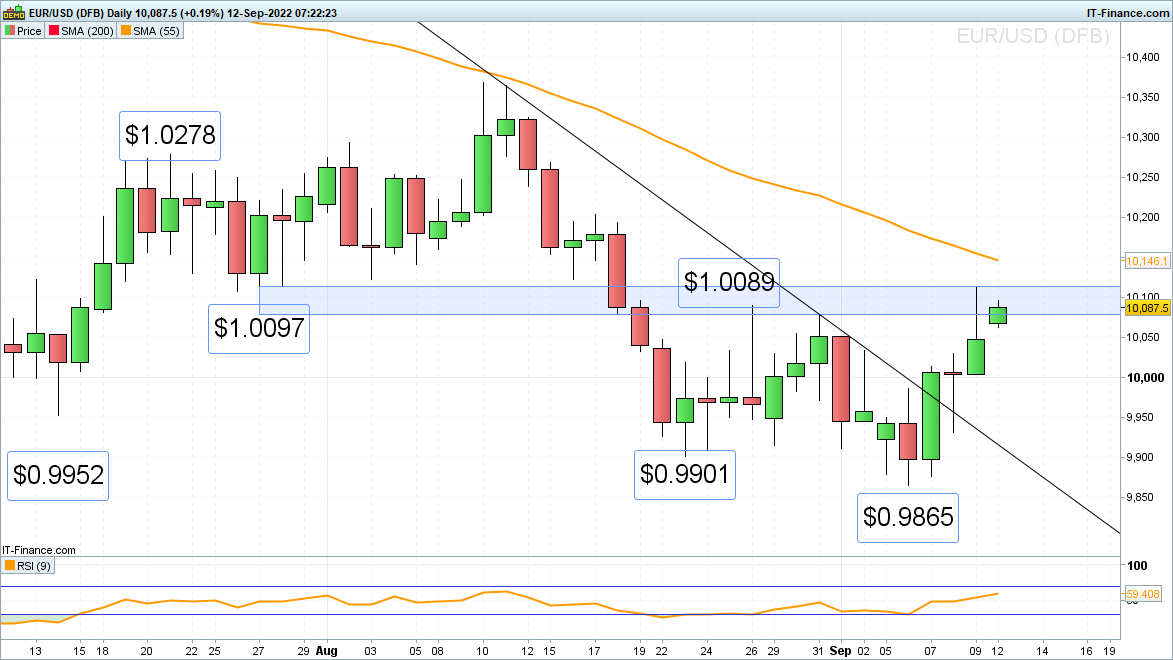Click the $0.9952 price annotation
The width and height of the screenshot is (1173, 660).
click(58, 475)
